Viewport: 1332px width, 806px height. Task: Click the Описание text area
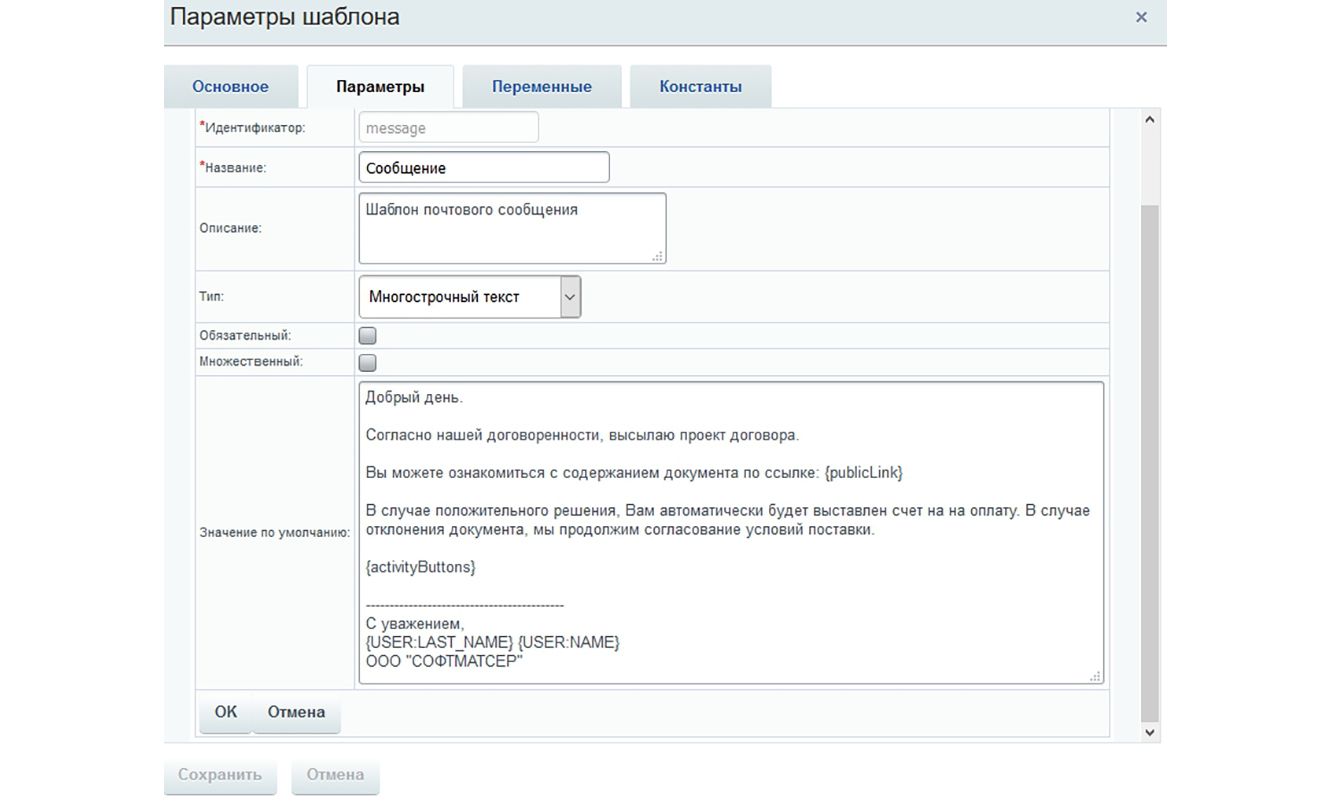(512, 228)
